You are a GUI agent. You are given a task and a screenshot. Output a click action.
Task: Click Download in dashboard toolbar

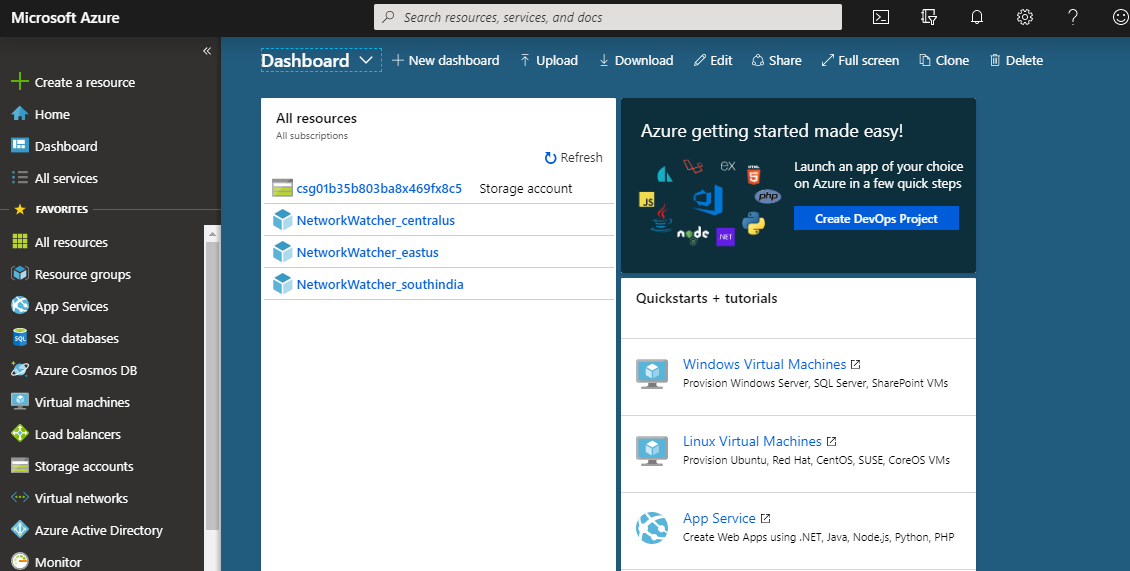coord(636,61)
